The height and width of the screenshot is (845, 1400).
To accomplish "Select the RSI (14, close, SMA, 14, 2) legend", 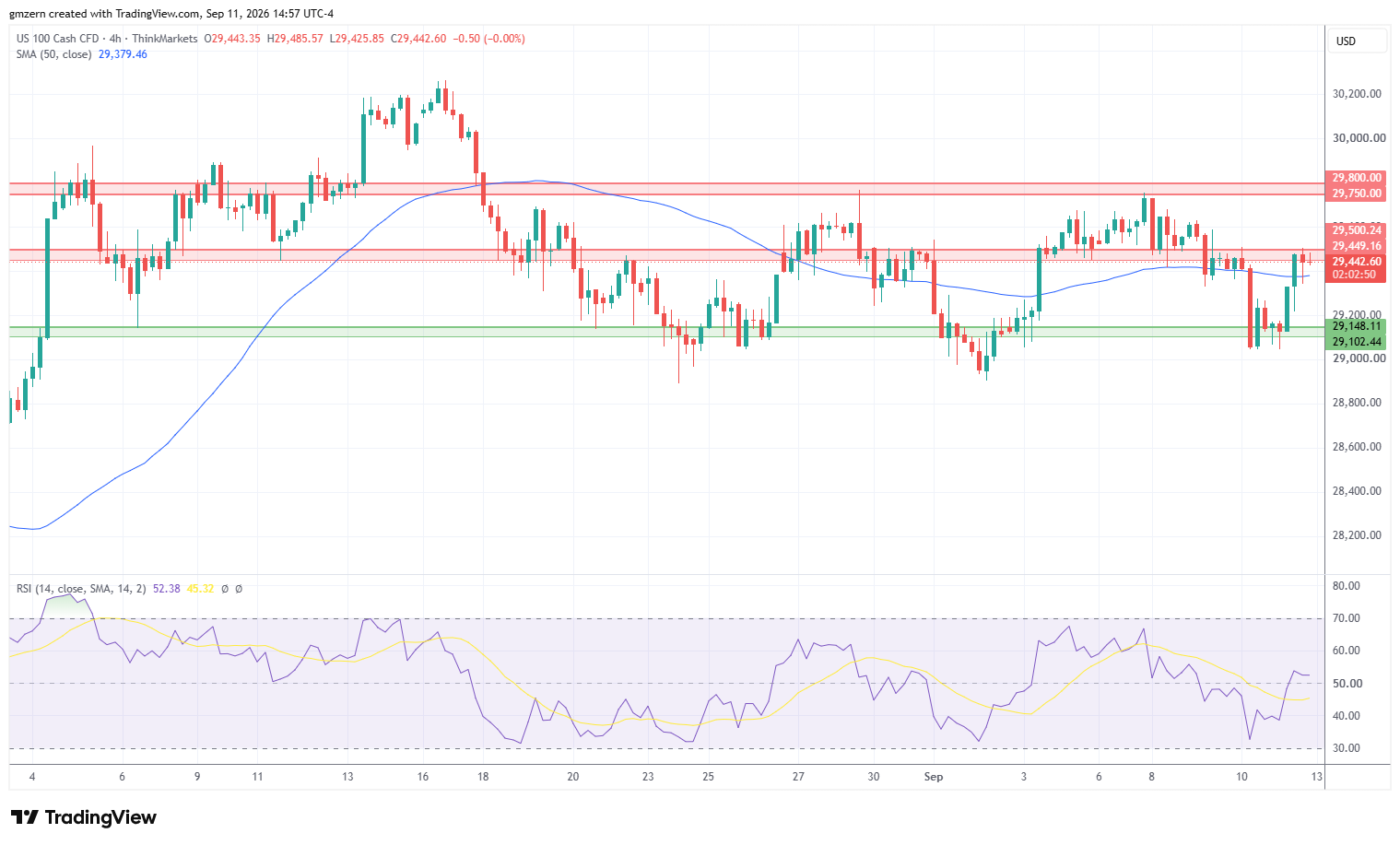I will click(x=81, y=589).
